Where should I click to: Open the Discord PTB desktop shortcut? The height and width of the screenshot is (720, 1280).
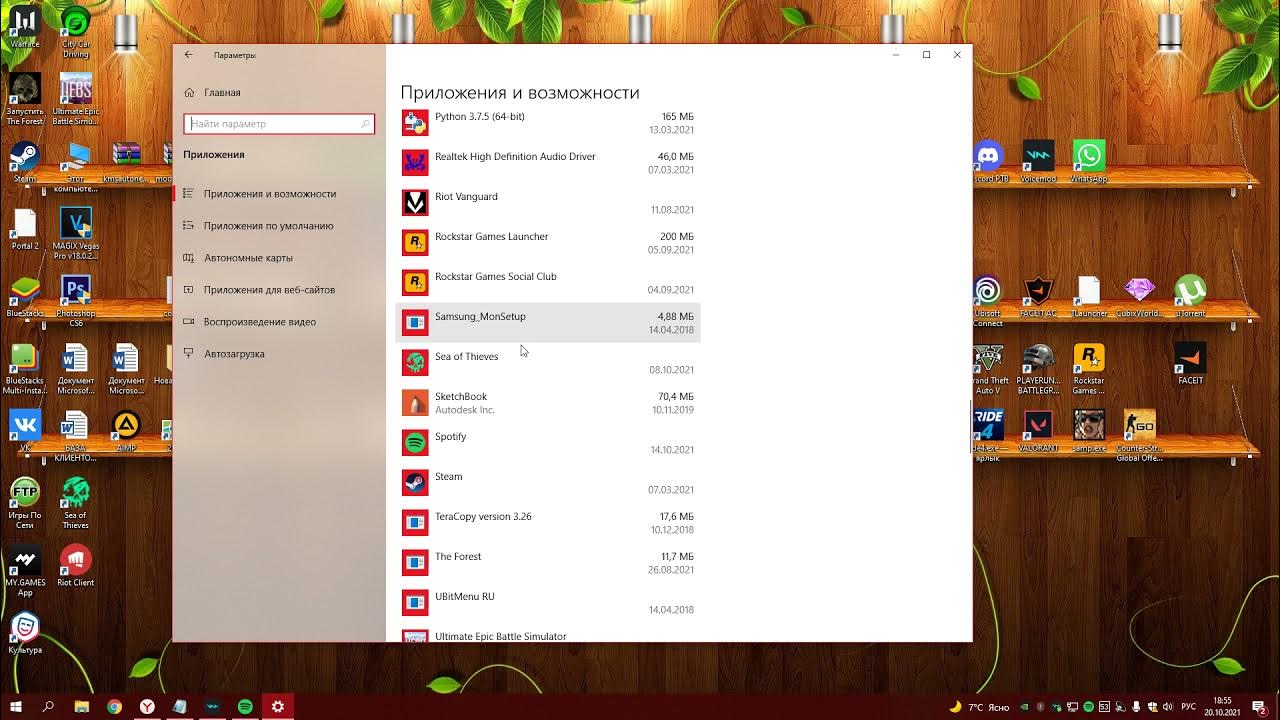tap(988, 162)
